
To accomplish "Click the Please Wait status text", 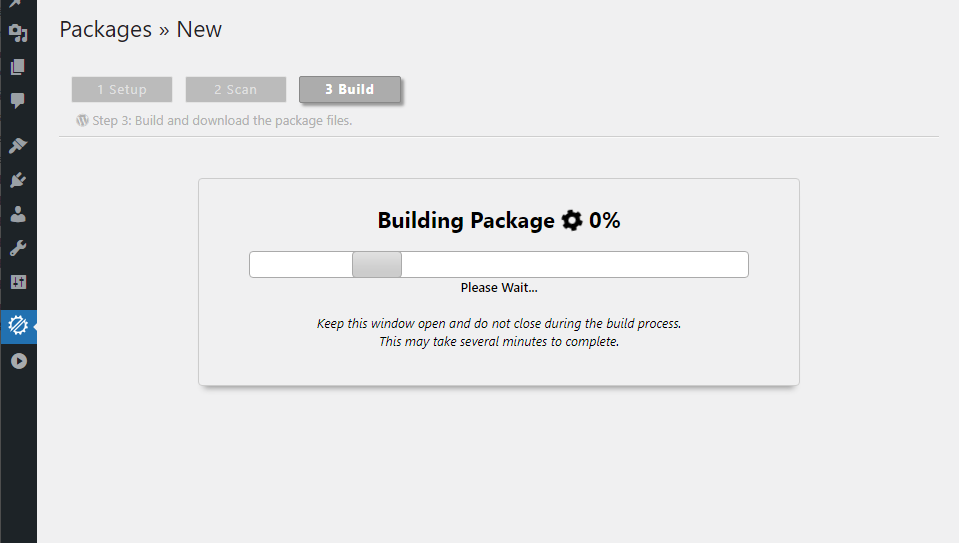I will pyautogui.click(x=499, y=288).
